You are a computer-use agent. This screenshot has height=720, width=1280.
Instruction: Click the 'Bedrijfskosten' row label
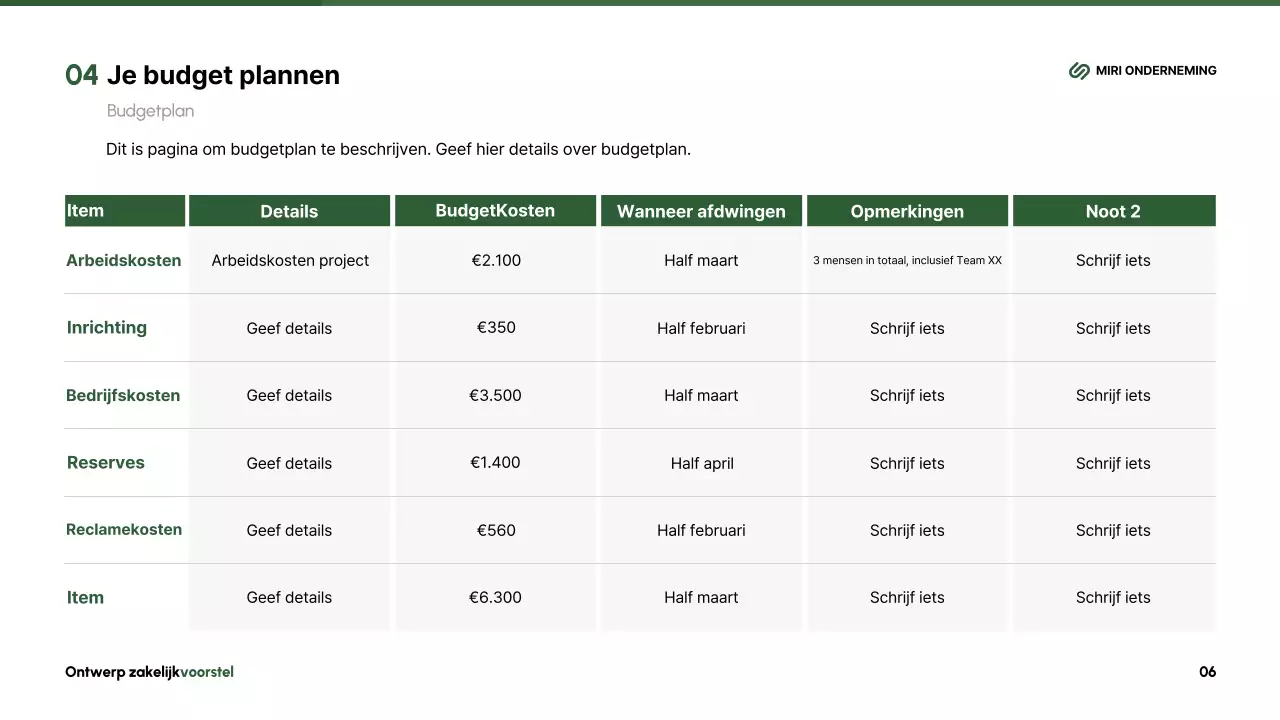[x=123, y=395]
